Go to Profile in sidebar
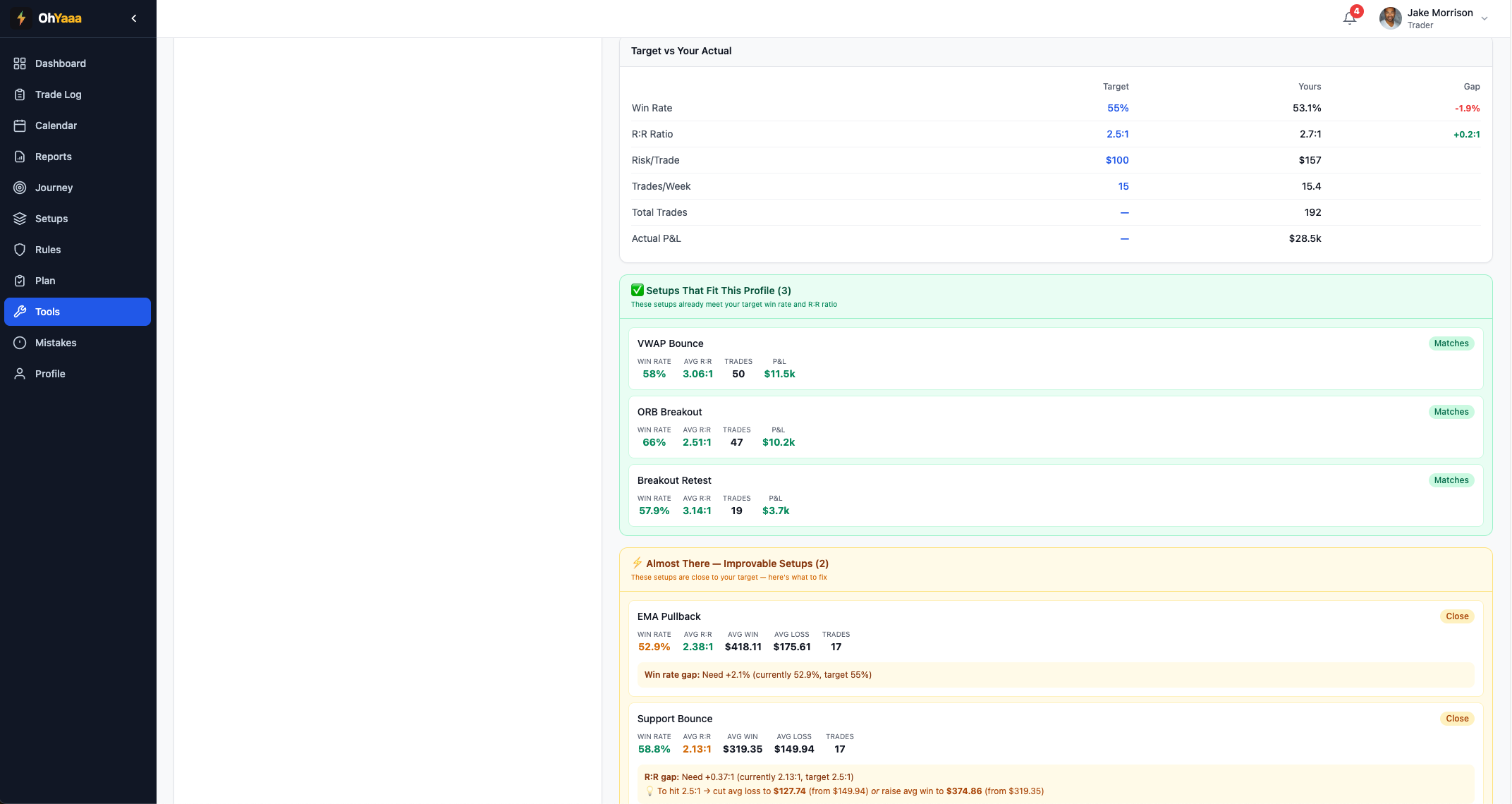Viewport: 1512px width, 804px height. [x=50, y=374]
